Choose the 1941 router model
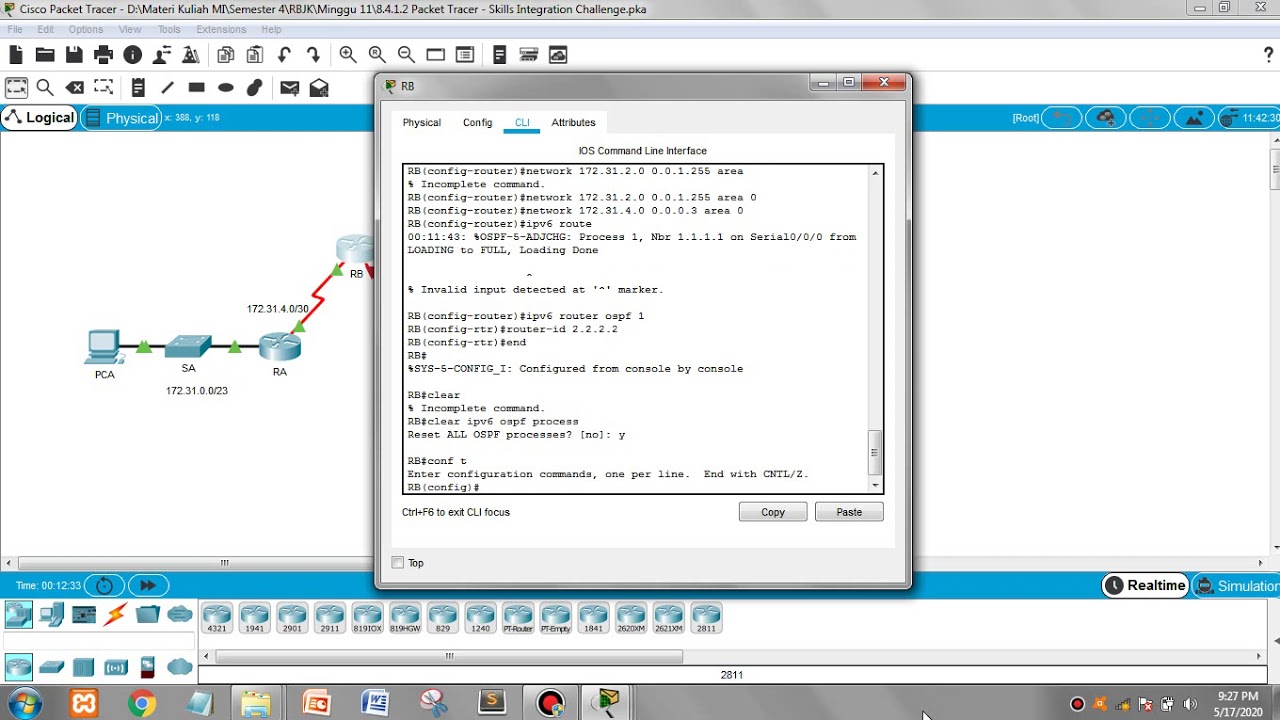Image resolution: width=1280 pixels, height=720 pixels. [x=255, y=618]
